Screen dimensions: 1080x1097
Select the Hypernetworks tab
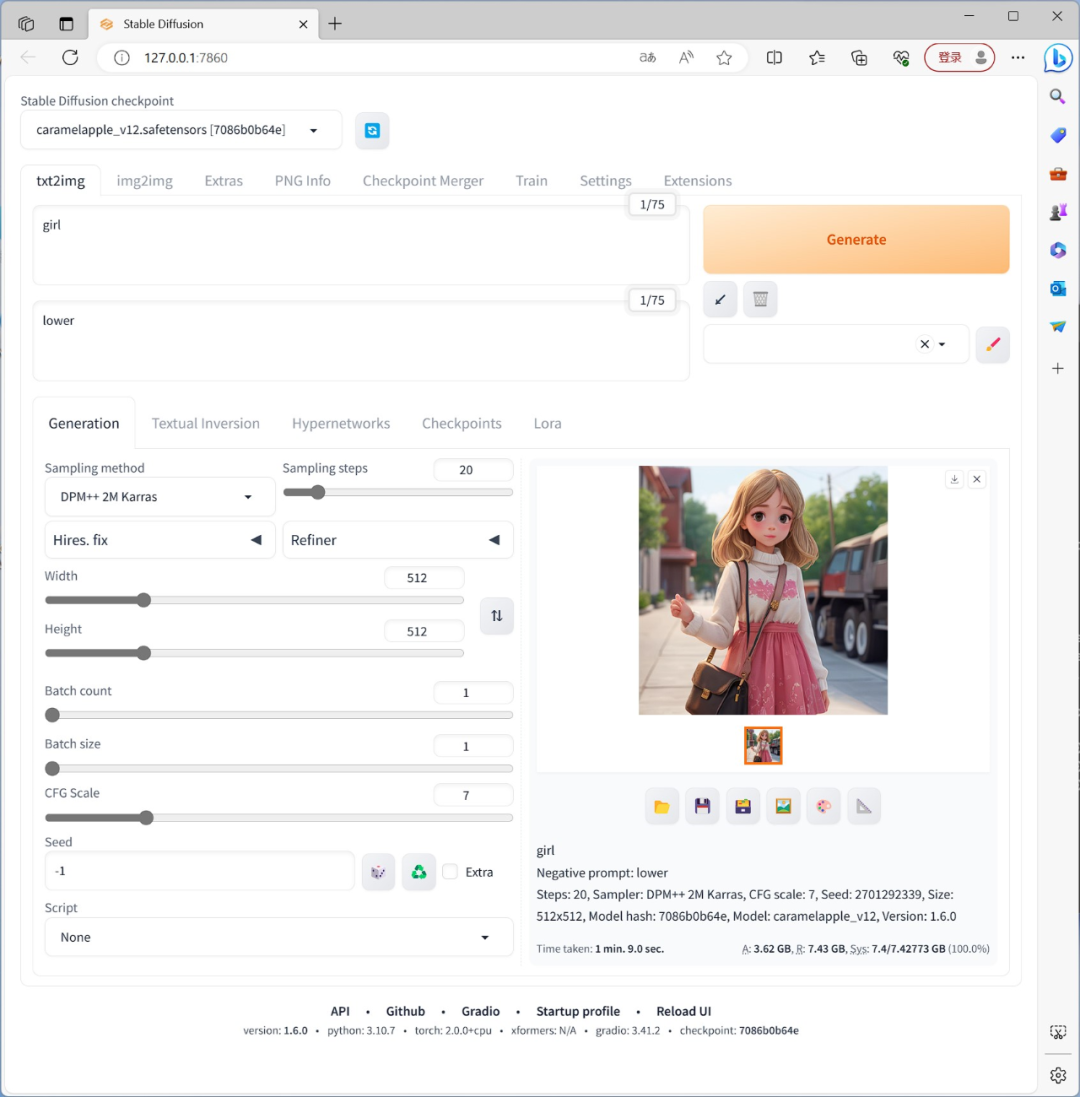[x=341, y=423]
